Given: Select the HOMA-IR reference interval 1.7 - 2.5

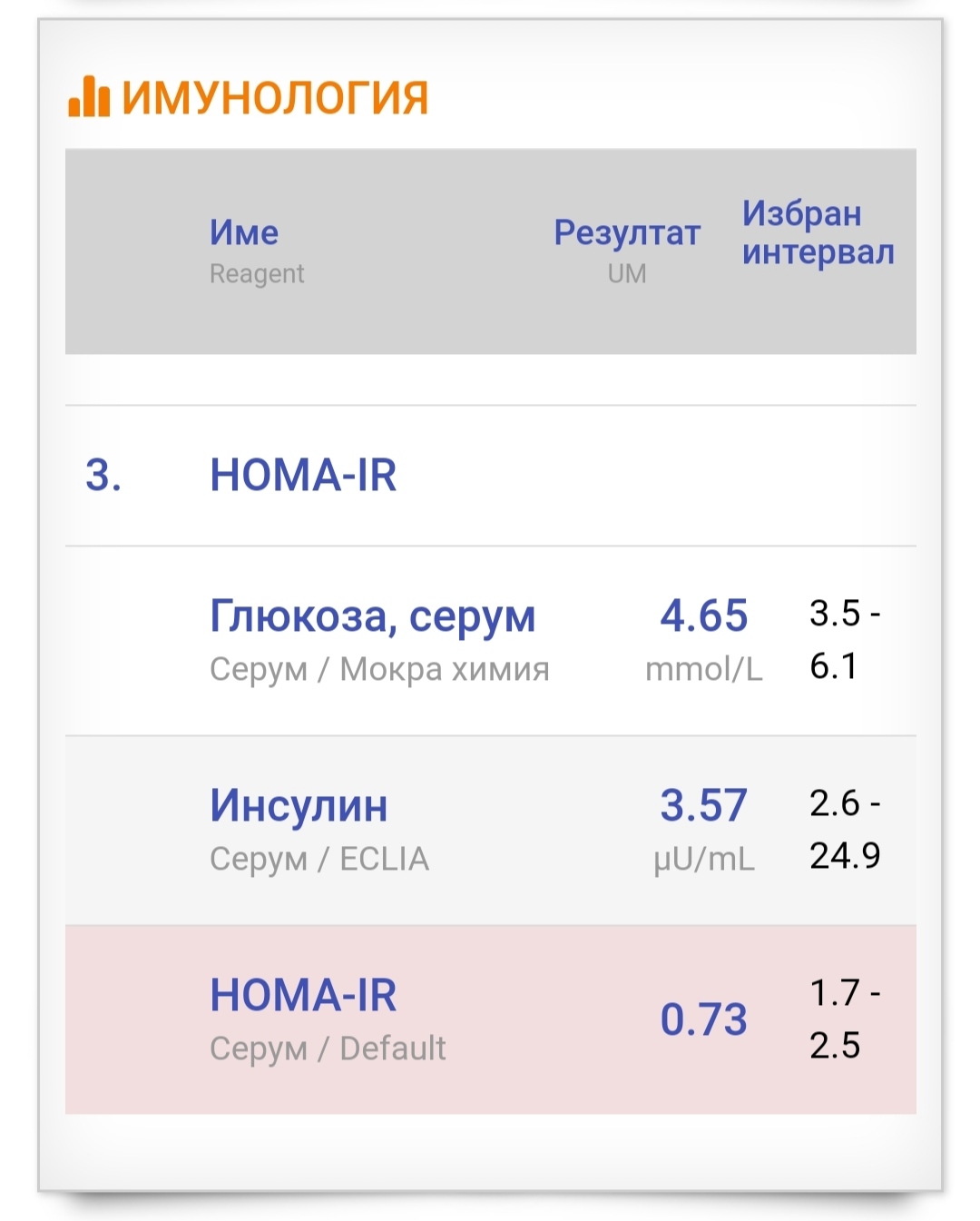Looking at the screenshot, I should pos(844,1019).
